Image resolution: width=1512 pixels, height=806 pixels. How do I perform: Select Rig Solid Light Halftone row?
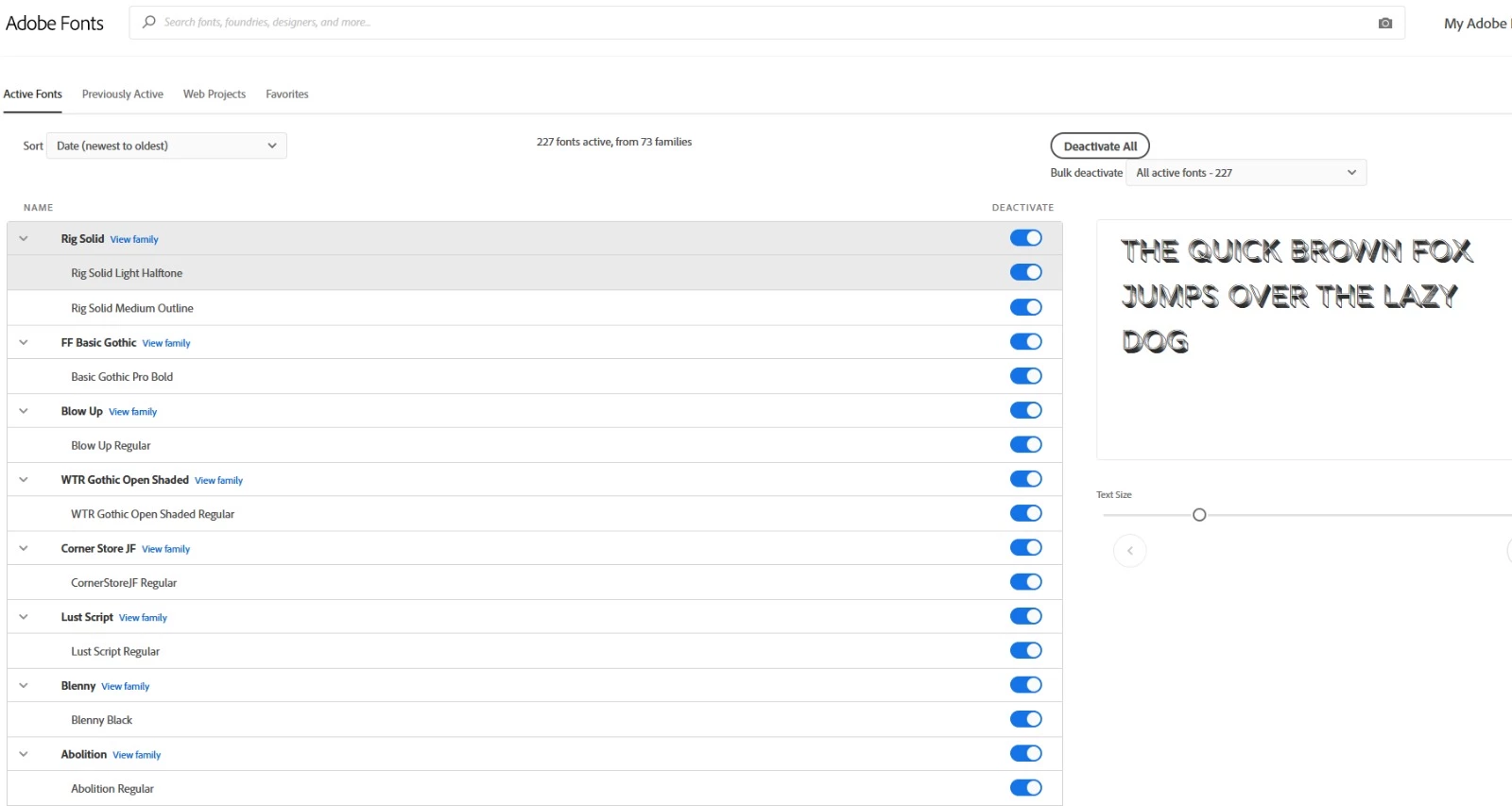point(535,273)
